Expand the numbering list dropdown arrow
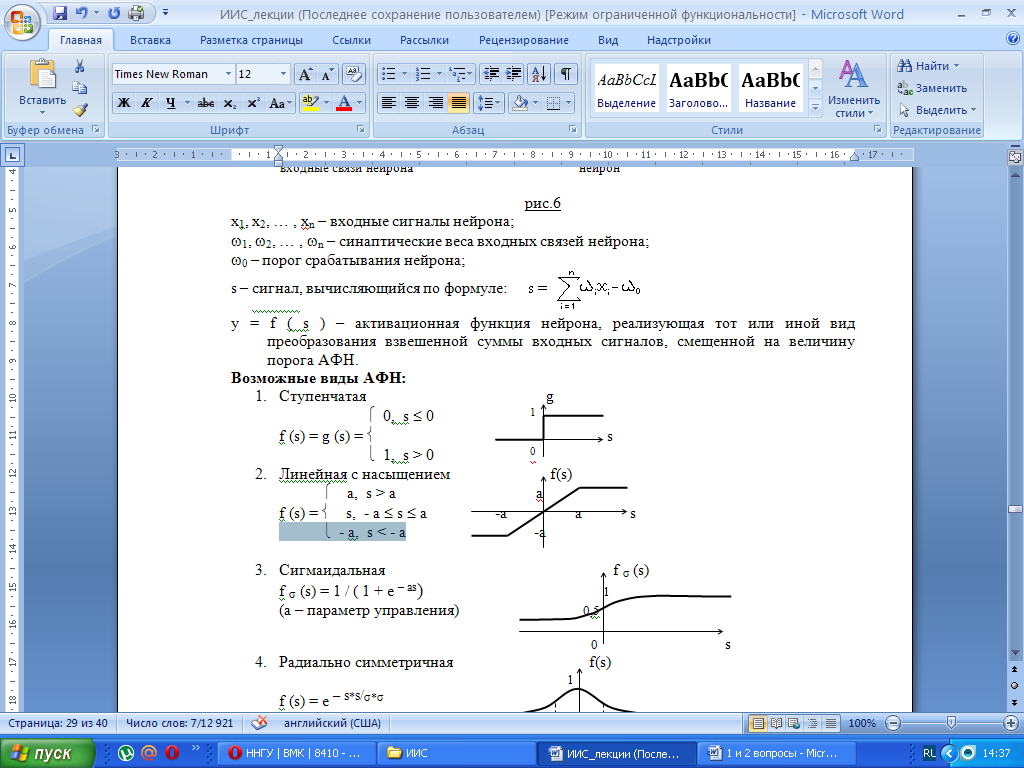This screenshot has width=1024, height=768. [x=440, y=74]
